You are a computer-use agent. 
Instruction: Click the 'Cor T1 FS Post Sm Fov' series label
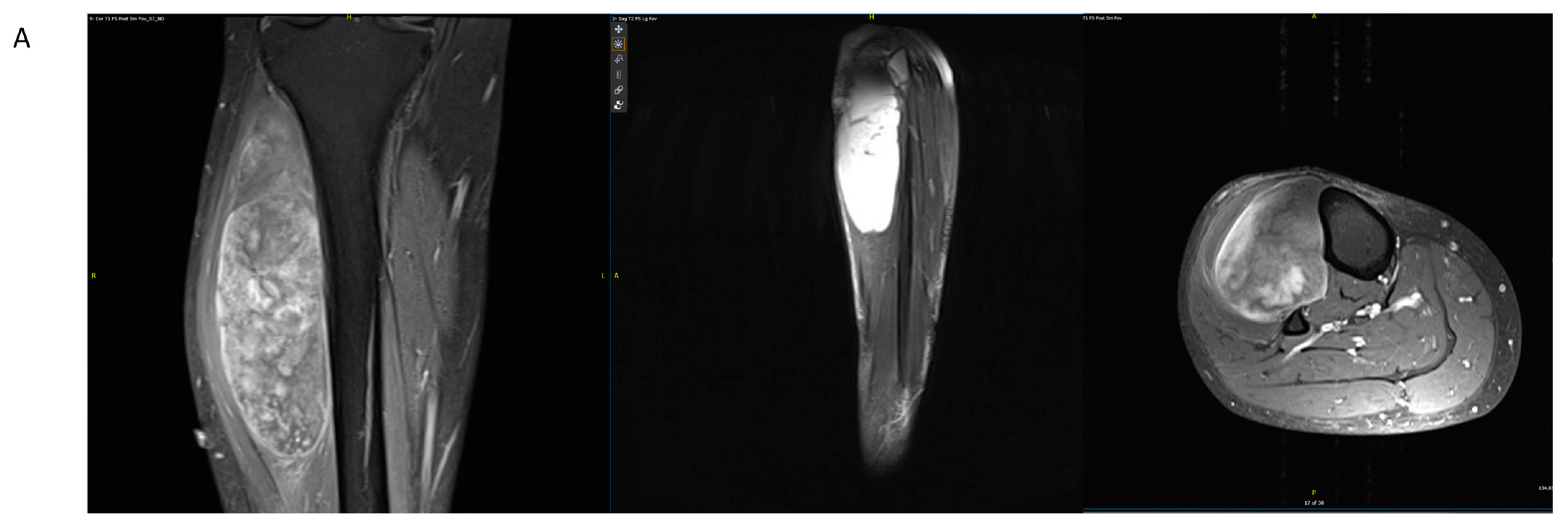(127, 19)
